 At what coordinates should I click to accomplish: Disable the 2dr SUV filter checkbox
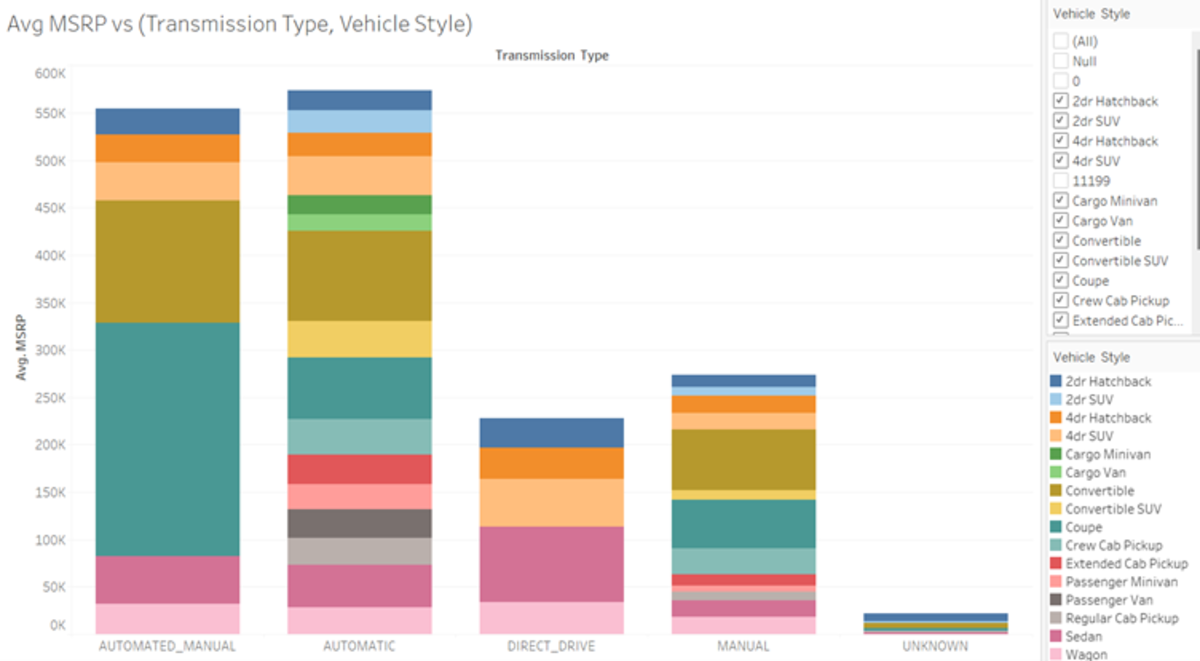pyautogui.click(x=1058, y=120)
